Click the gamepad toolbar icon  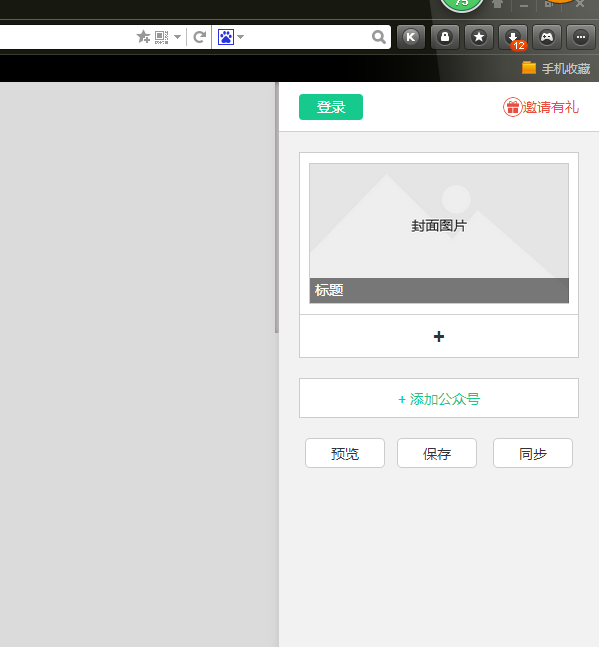[x=547, y=37]
